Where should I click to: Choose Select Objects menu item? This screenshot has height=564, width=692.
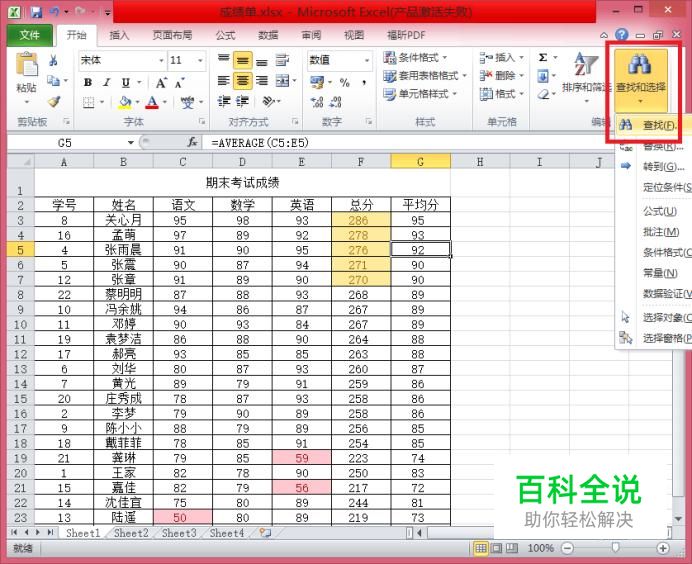point(654,317)
